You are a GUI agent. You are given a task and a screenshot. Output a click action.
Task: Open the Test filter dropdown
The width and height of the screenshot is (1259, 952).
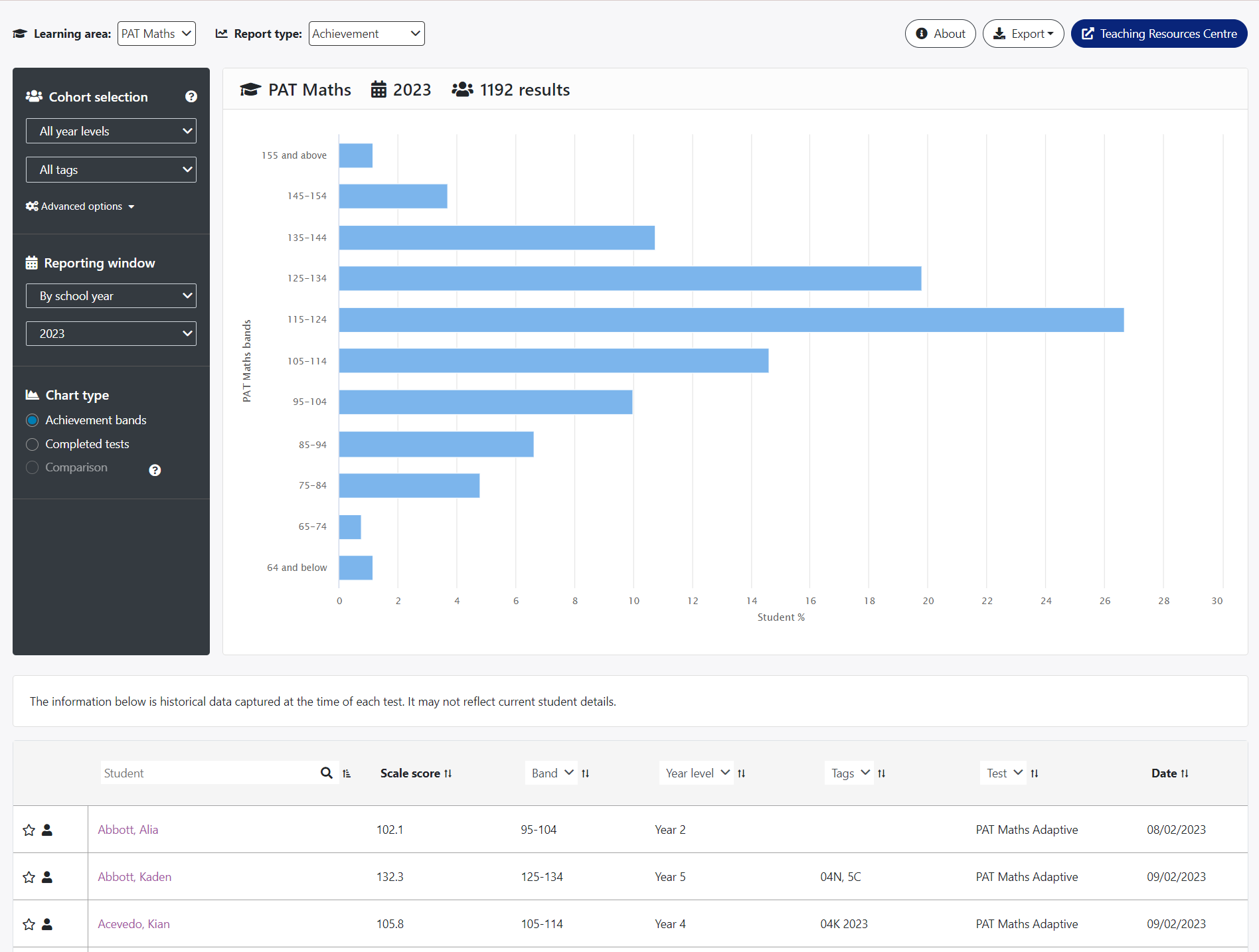[x=1003, y=773]
